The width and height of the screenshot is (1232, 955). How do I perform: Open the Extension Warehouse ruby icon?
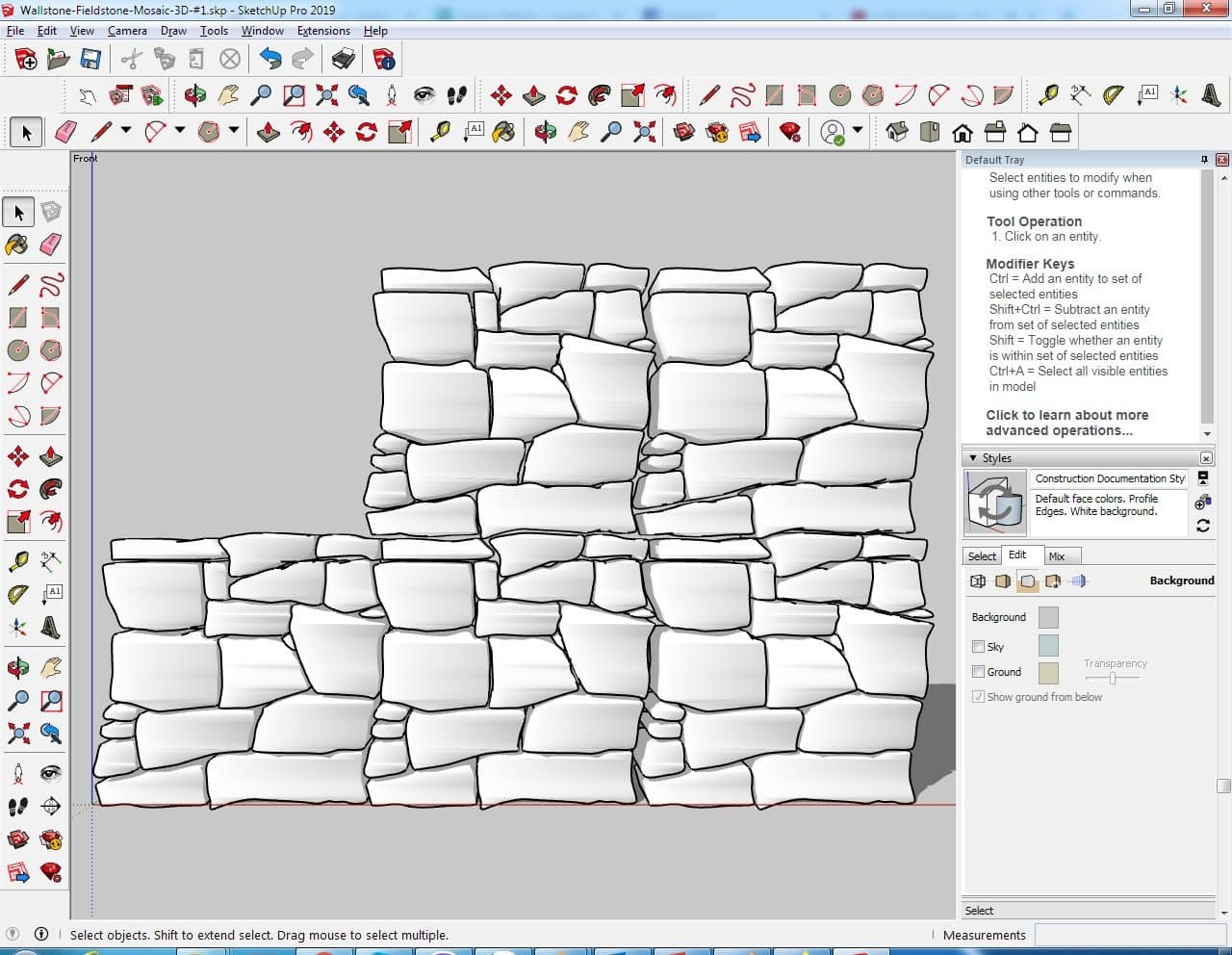pyautogui.click(x=790, y=132)
